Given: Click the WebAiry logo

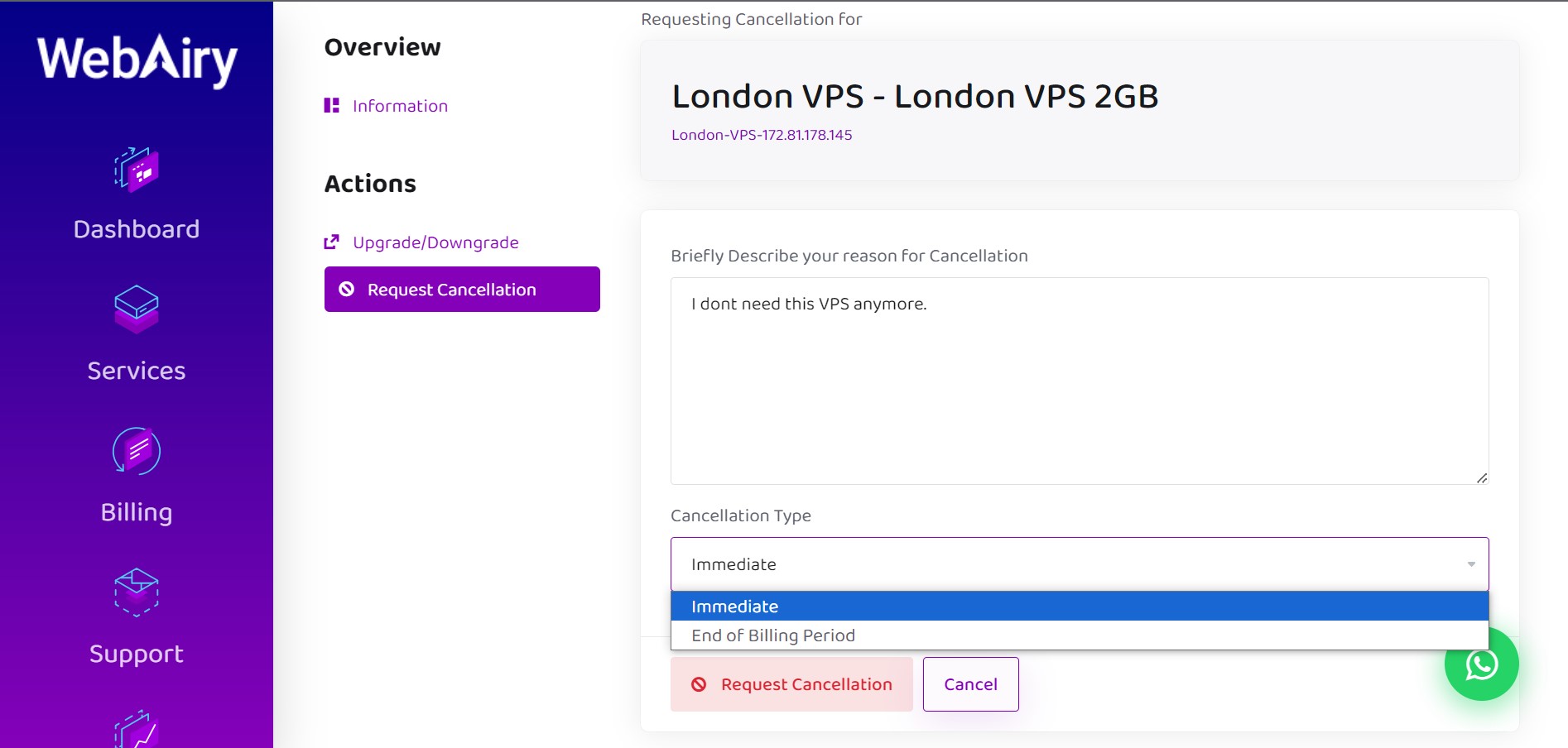Looking at the screenshot, I should 137,60.
